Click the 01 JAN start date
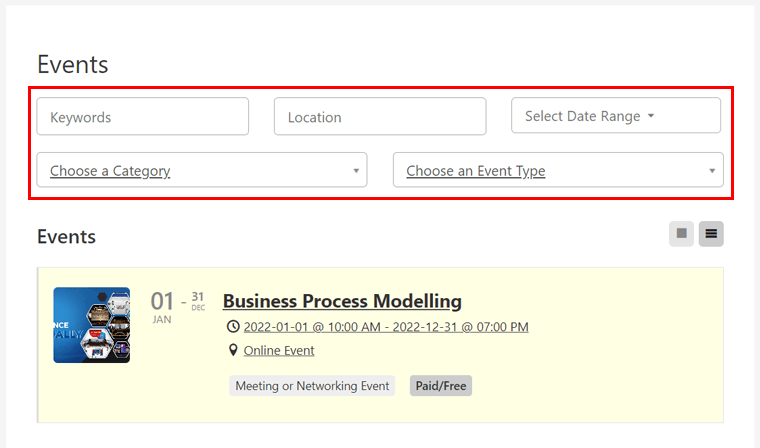The image size is (760, 448). coord(162,304)
